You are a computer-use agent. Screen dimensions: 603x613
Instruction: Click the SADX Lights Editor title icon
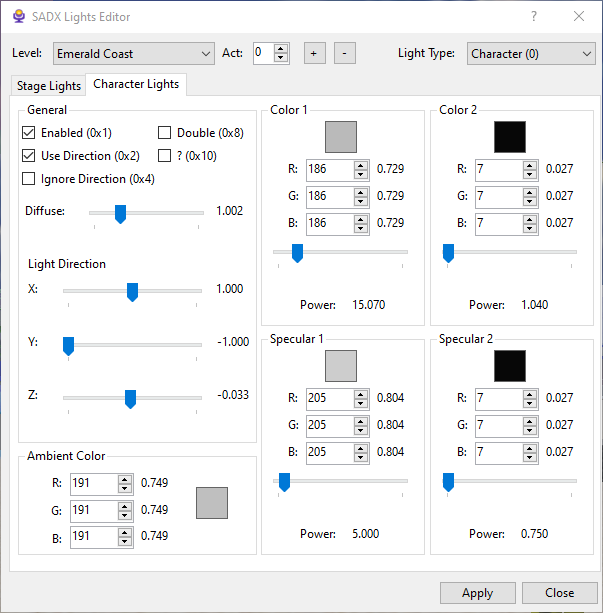[x=18, y=17]
